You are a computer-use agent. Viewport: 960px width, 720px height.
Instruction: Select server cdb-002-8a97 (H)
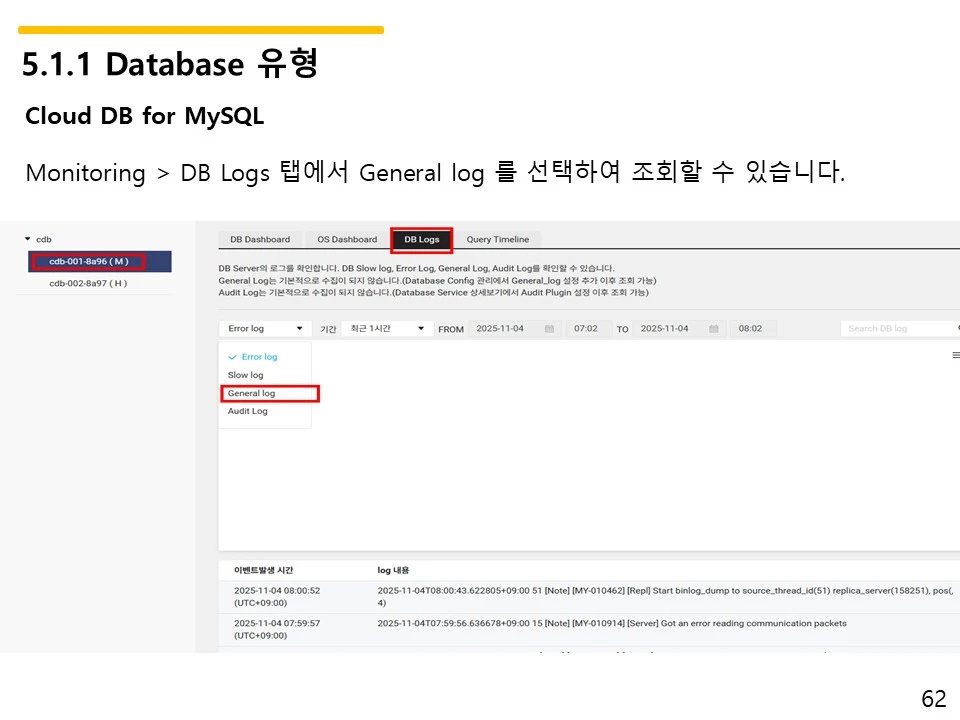click(x=88, y=283)
